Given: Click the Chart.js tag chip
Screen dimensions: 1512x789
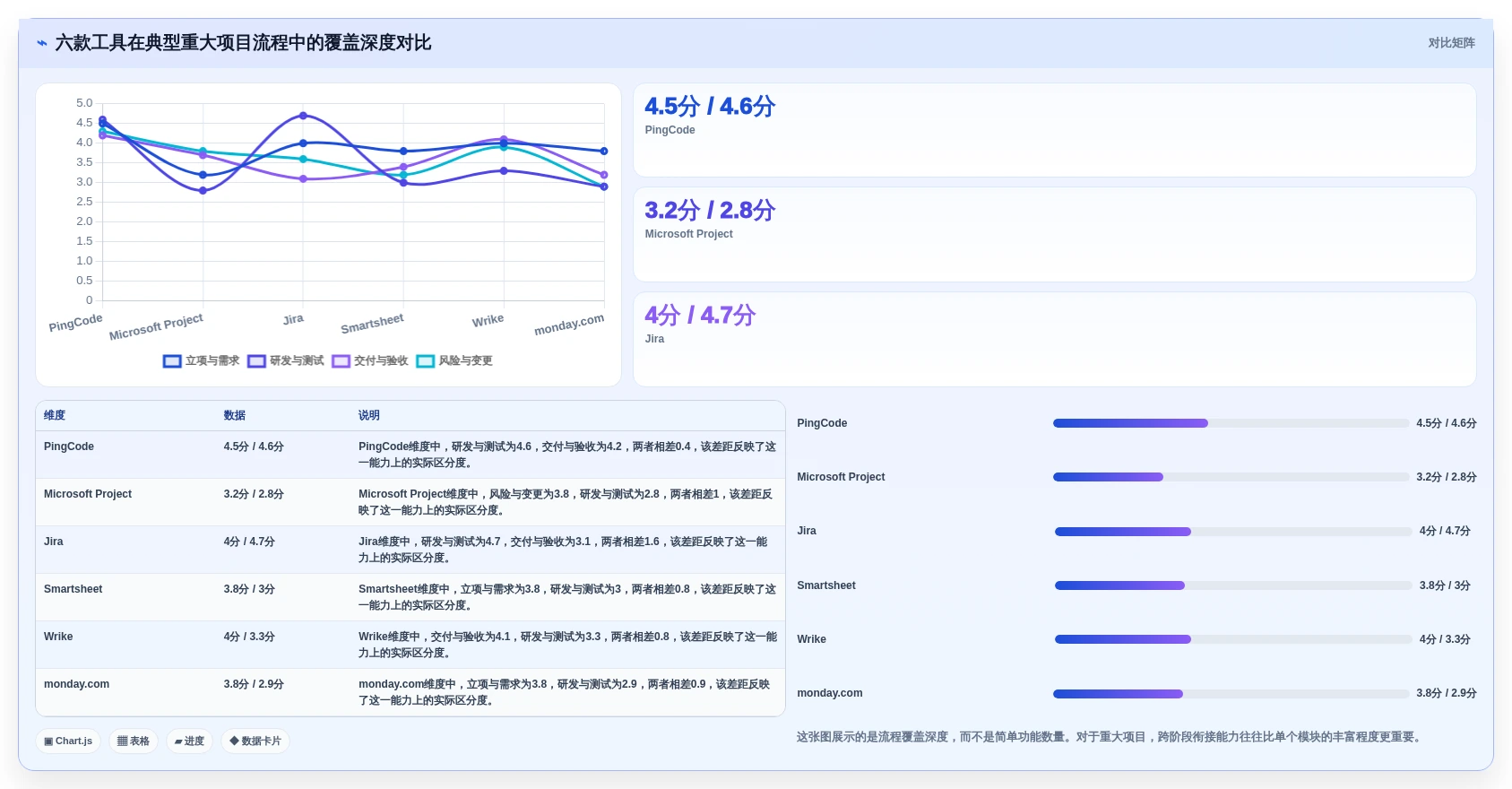Looking at the screenshot, I should click(x=68, y=741).
